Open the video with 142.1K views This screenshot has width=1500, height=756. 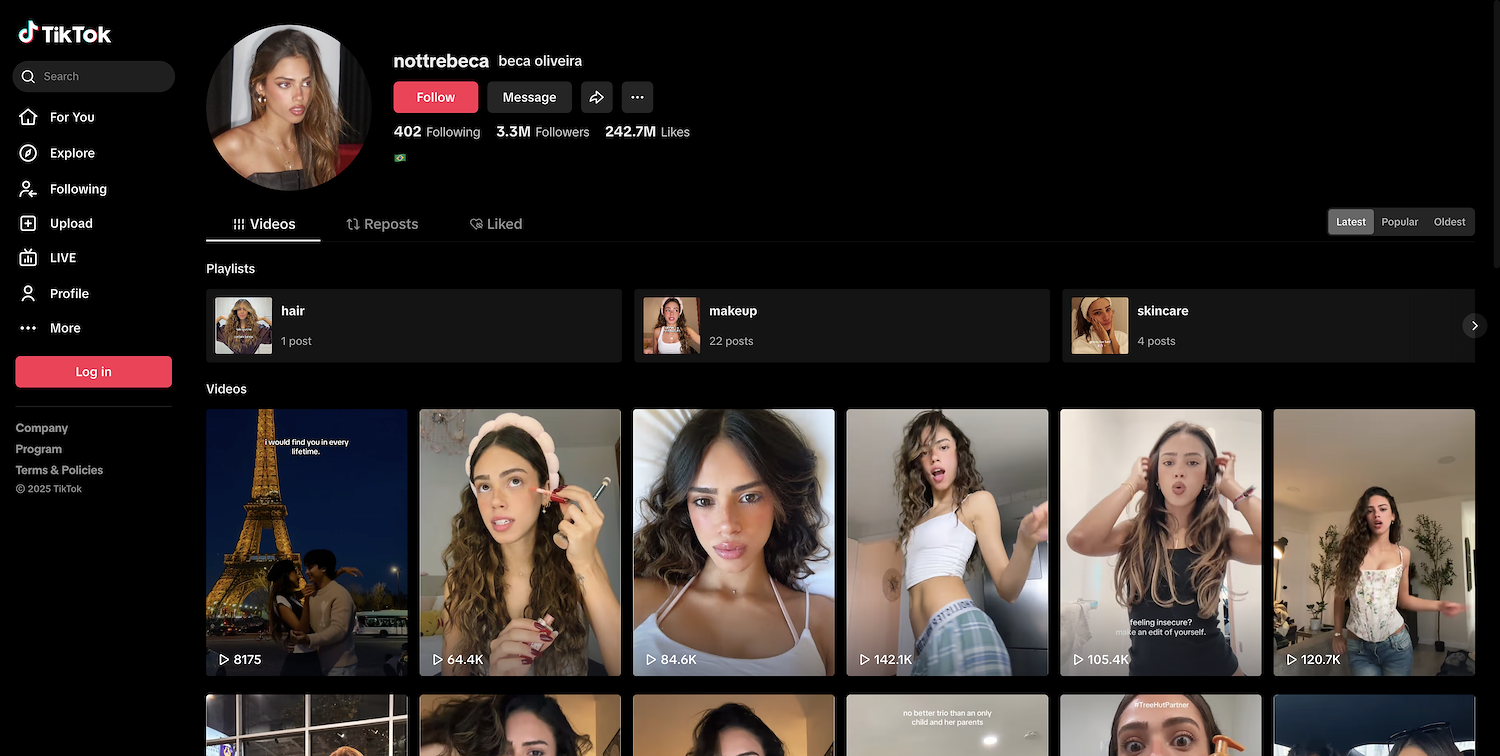[947, 542]
